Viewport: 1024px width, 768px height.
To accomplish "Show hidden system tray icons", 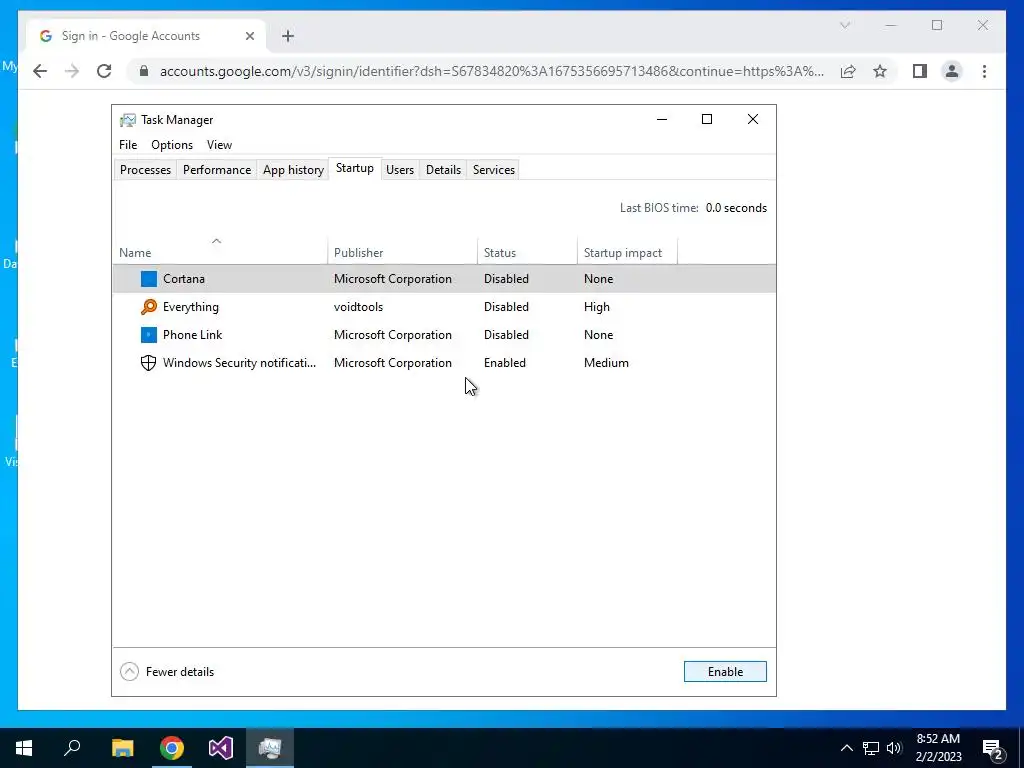I will click(846, 748).
